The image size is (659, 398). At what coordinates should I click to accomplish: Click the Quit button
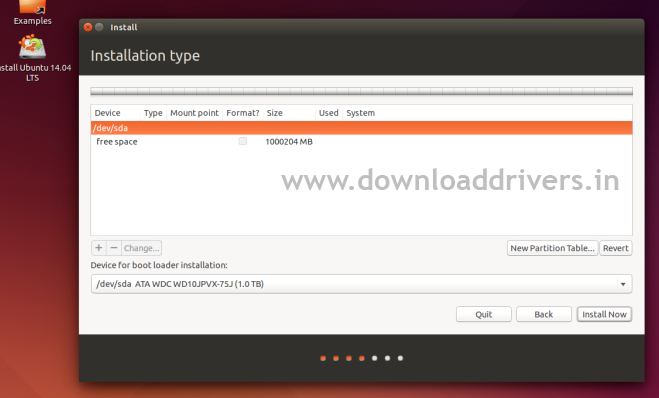[x=484, y=314]
